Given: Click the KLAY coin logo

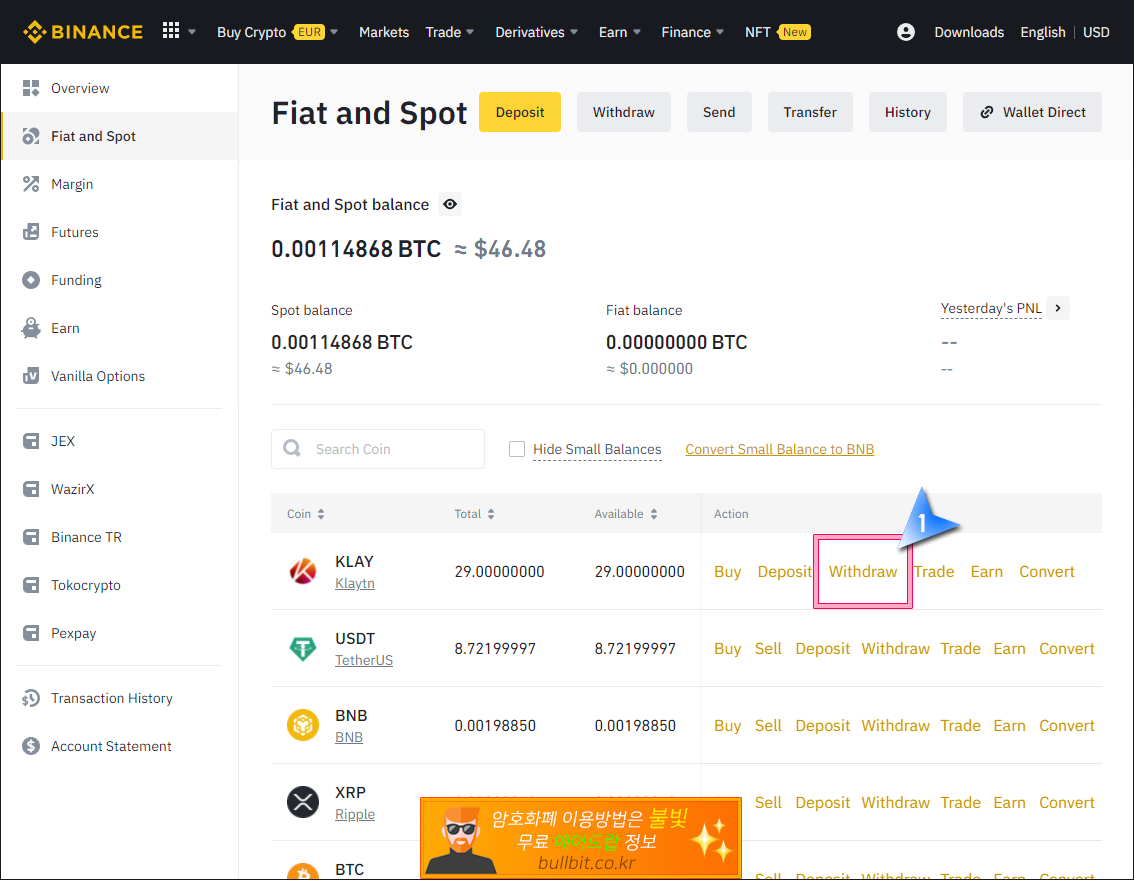Looking at the screenshot, I should click(x=303, y=571).
